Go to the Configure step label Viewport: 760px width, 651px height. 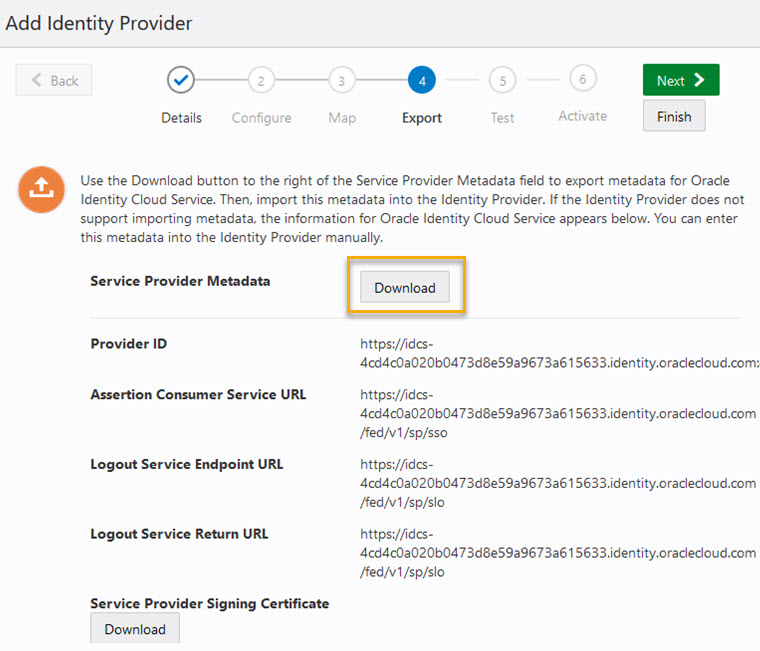261,118
